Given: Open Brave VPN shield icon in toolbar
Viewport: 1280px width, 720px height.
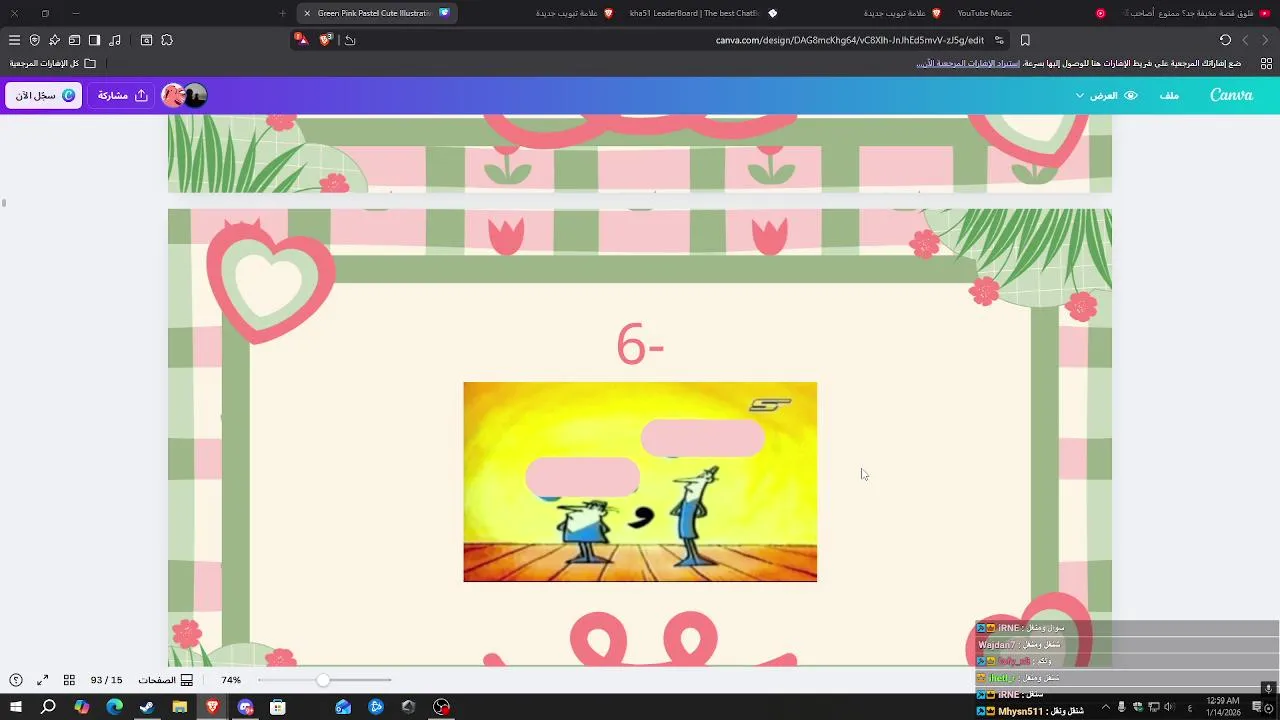Looking at the screenshot, I should point(35,40).
